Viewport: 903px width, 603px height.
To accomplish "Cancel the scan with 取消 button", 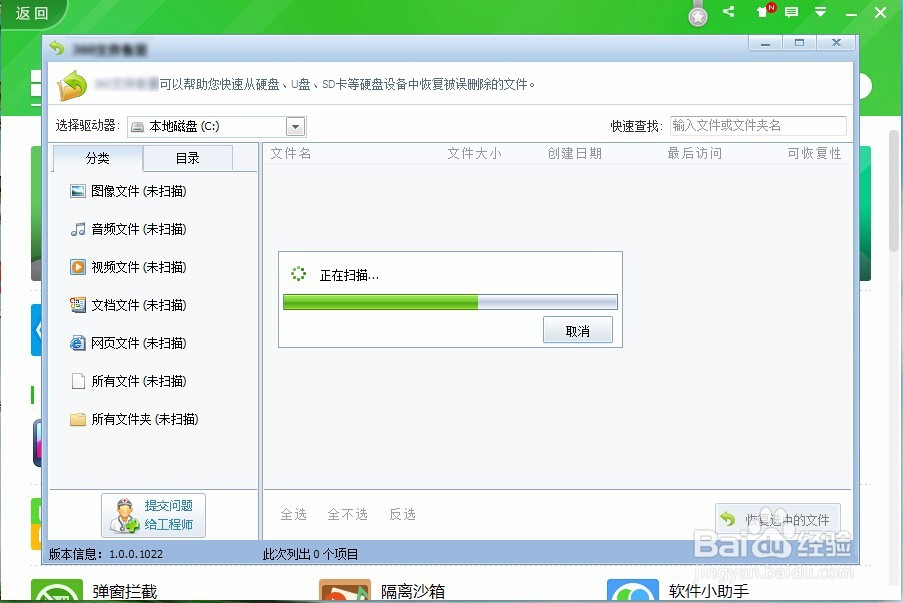I will 578,330.
